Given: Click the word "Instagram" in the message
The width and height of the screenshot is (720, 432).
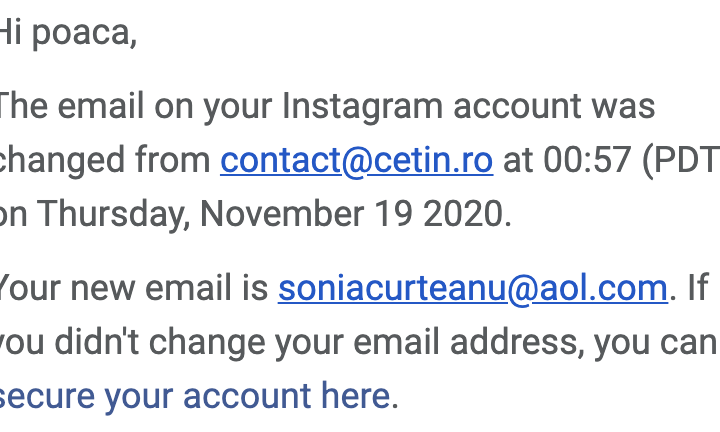Looking at the screenshot, I should coord(357,106).
